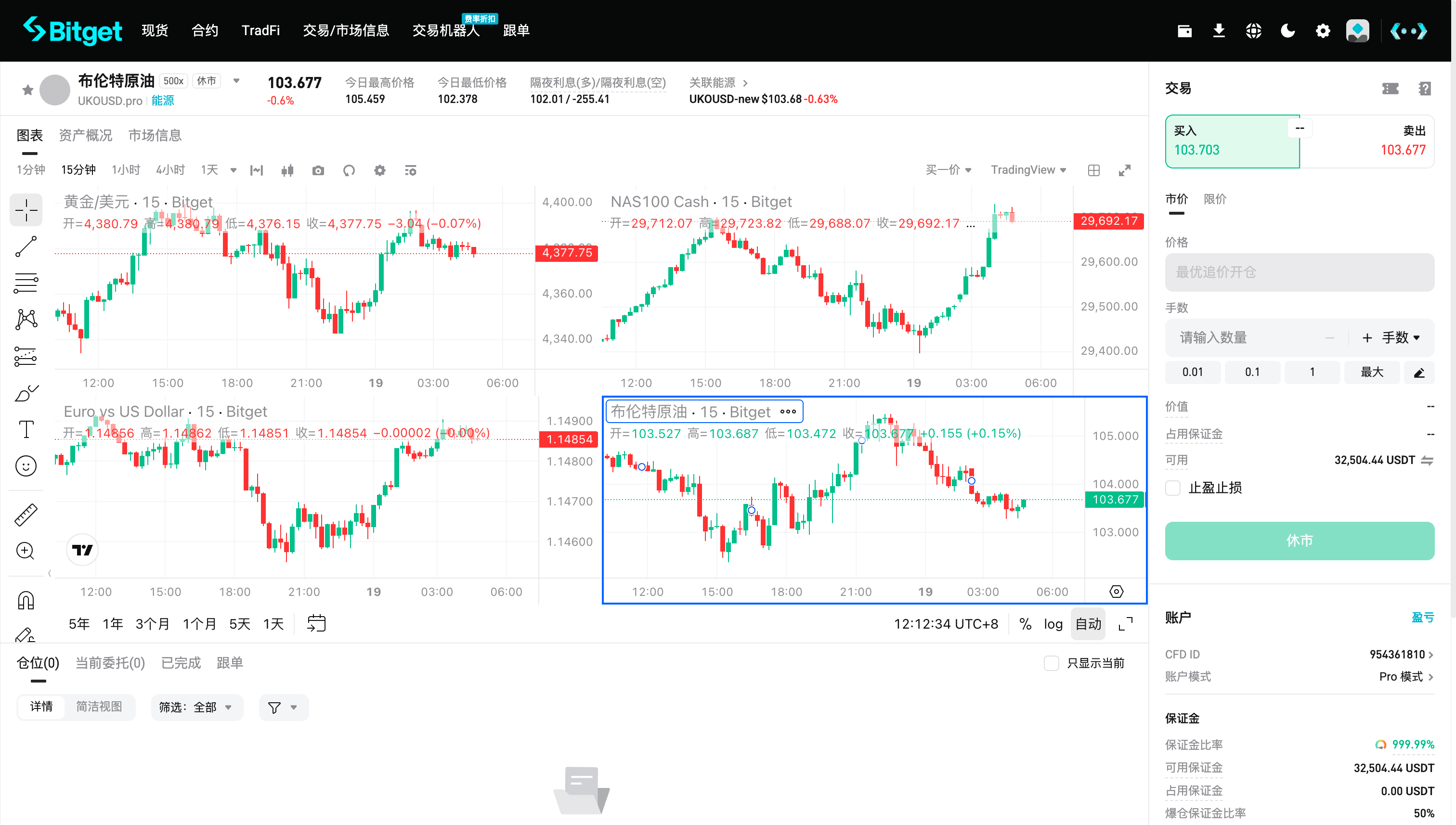Screen dimensions: 1456x825
Task: Open the spot trading menu
Action: [155, 31]
